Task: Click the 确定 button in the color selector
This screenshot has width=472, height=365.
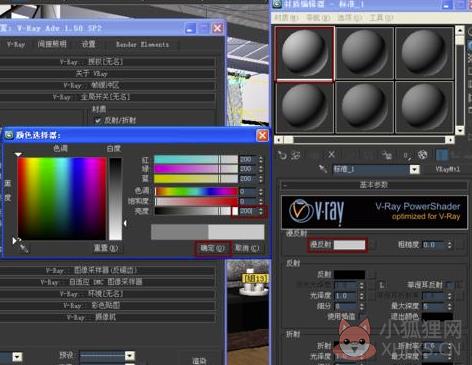Action: point(212,248)
